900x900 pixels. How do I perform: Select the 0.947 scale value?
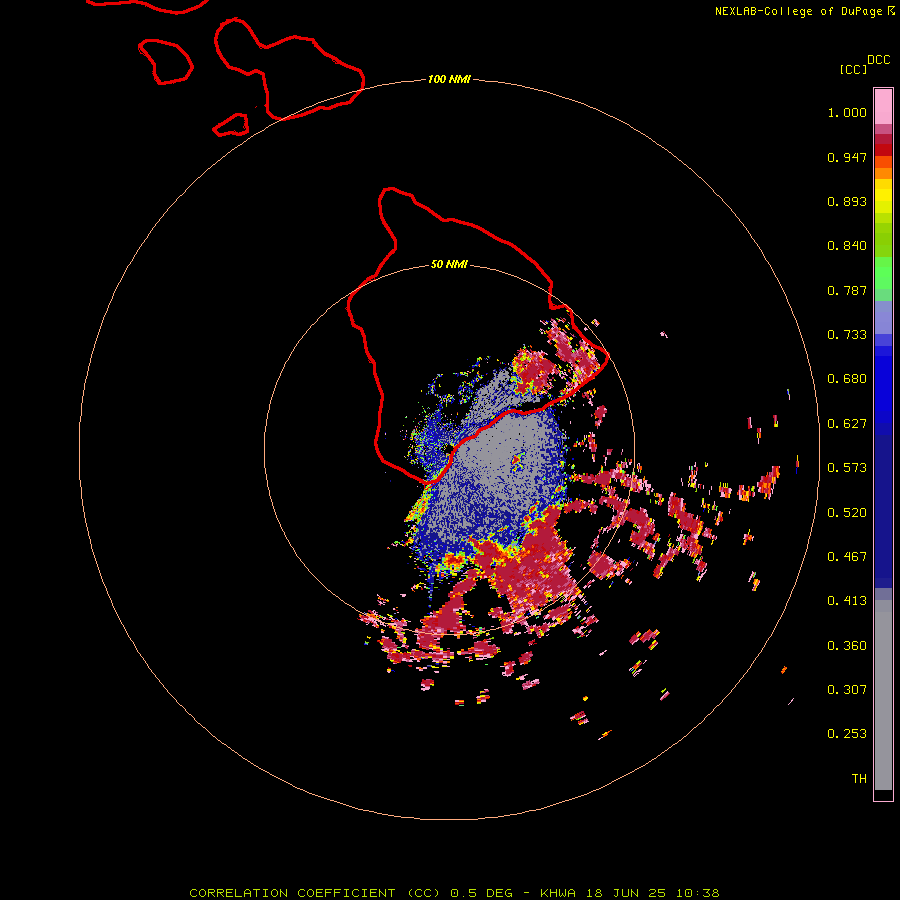pos(847,157)
